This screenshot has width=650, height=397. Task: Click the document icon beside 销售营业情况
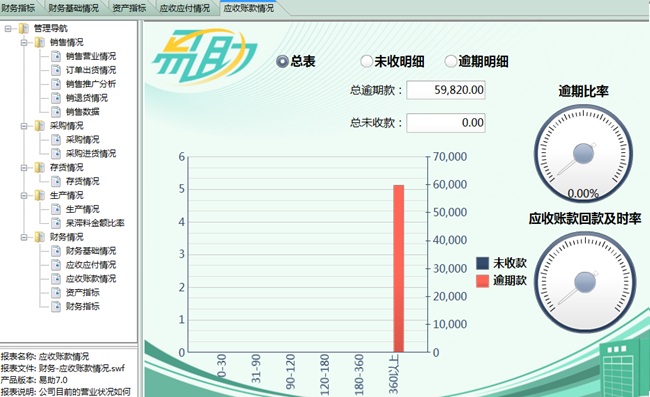pyautogui.click(x=56, y=56)
